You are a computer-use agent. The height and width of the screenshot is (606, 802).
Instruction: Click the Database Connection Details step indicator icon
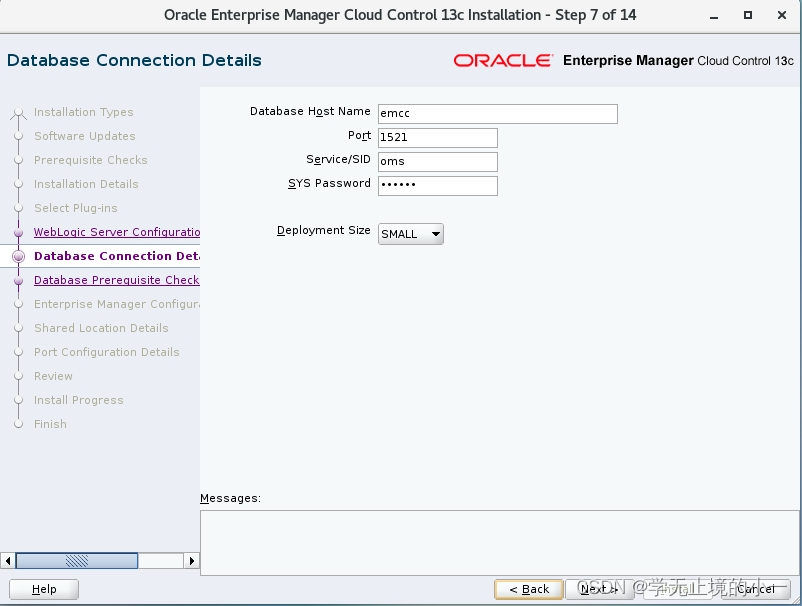coord(18,256)
